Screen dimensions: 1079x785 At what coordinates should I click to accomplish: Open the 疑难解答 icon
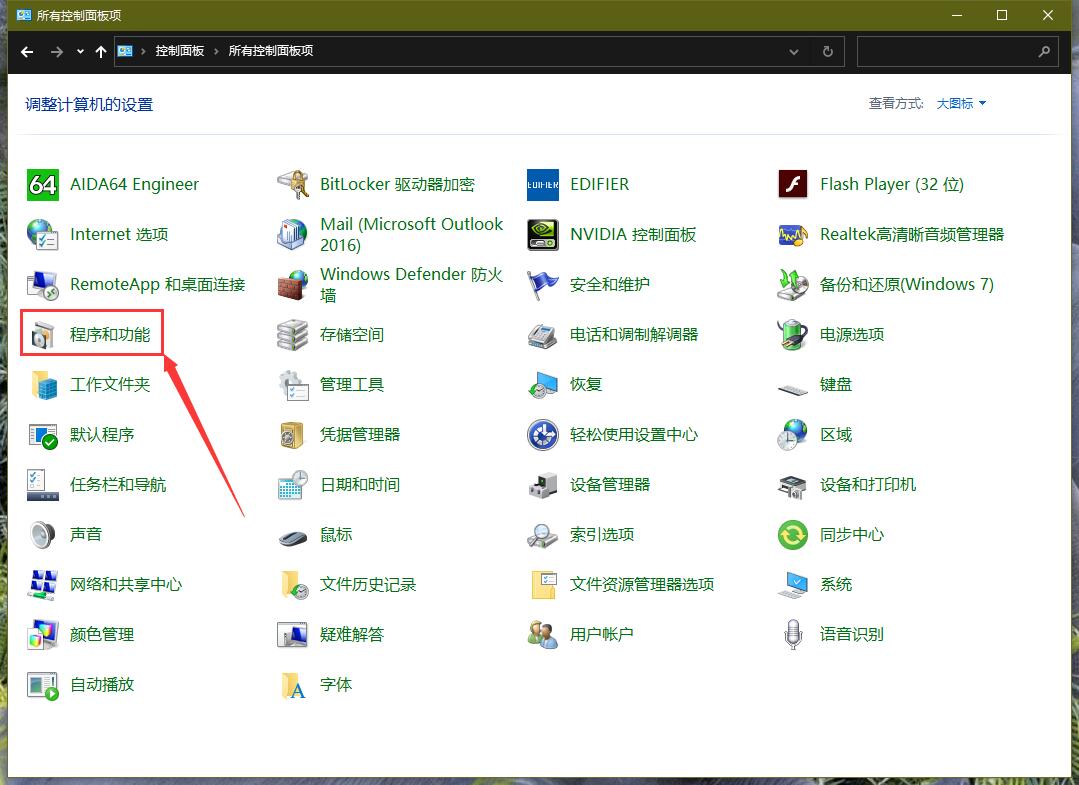(x=292, y=635)
